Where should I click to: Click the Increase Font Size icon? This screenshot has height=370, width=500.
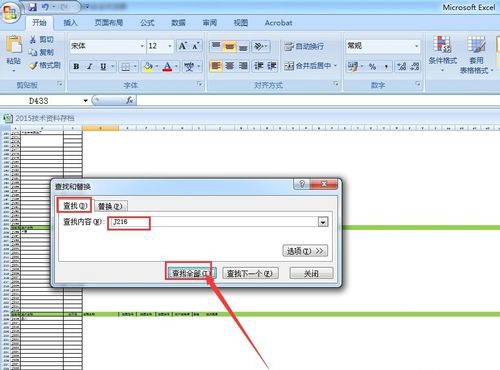183,46
